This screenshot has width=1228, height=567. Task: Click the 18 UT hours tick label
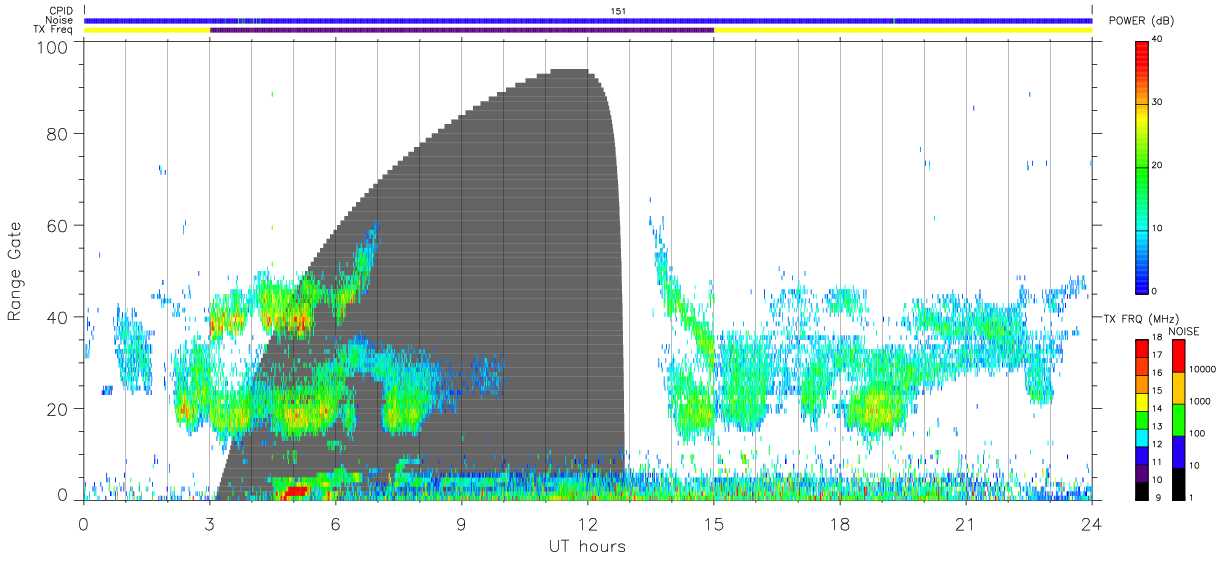pos(840,524)
